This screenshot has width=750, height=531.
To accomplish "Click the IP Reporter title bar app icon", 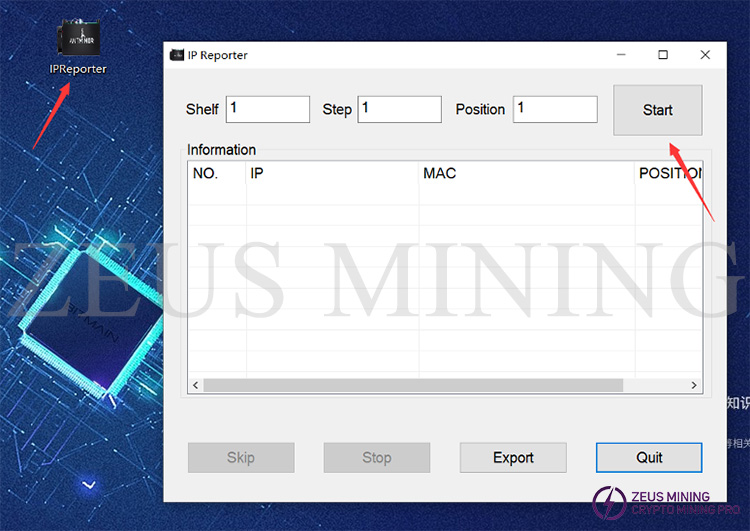I will [176, 55].
